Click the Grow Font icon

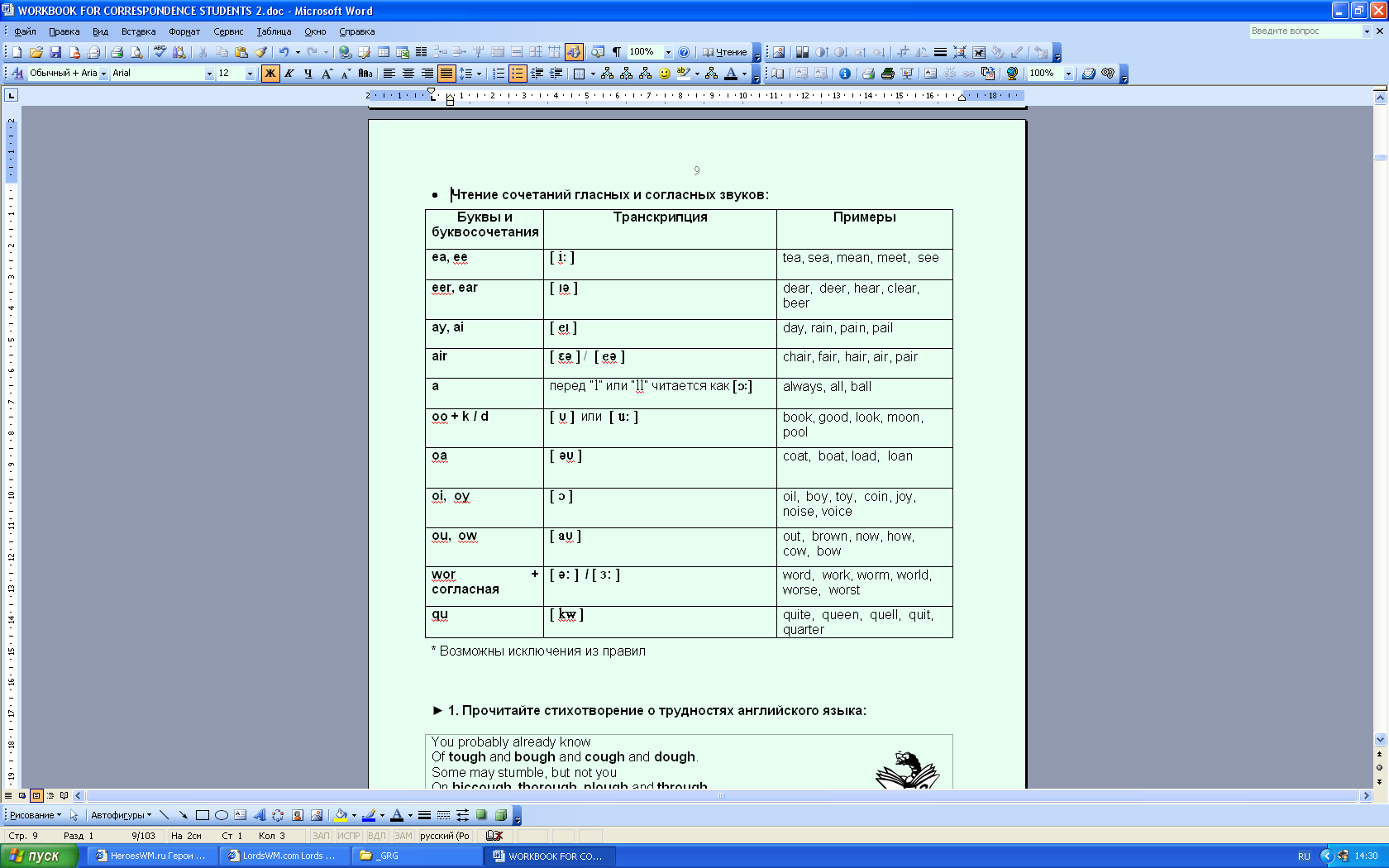point(327,74)
